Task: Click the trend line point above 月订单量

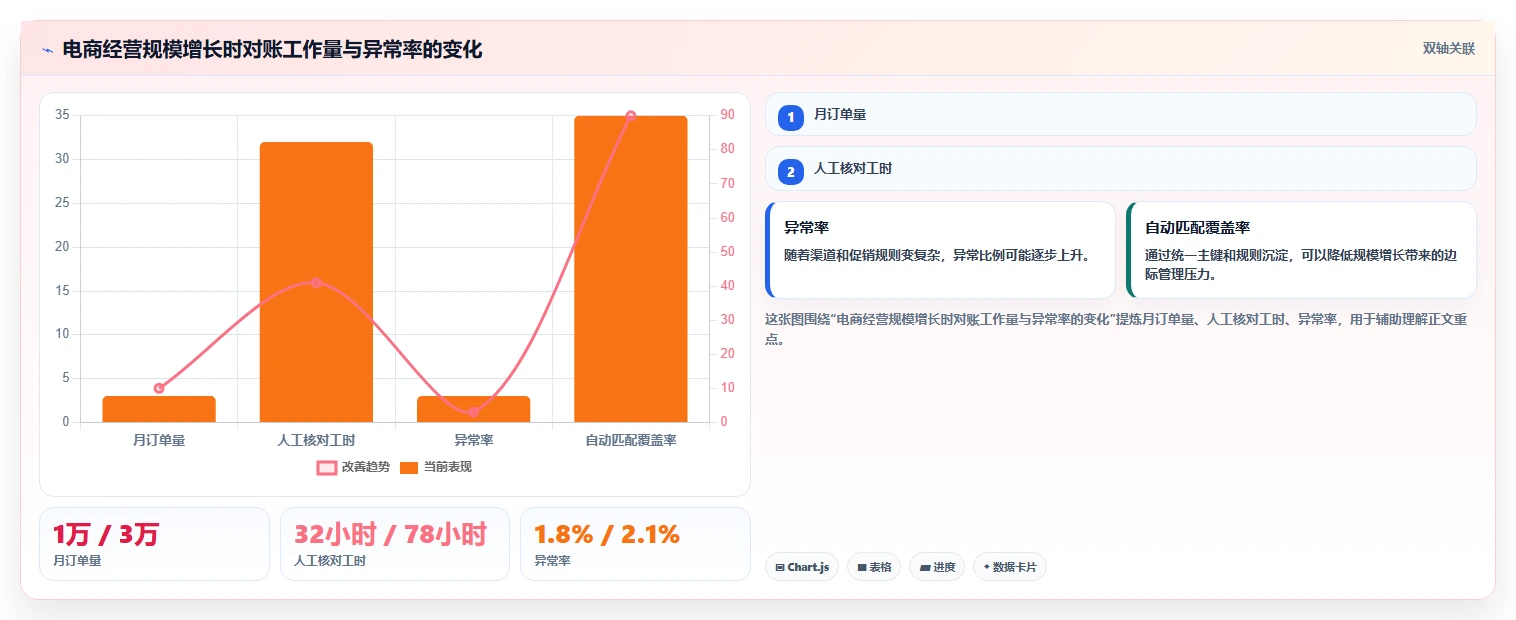Action: (159, 388)
